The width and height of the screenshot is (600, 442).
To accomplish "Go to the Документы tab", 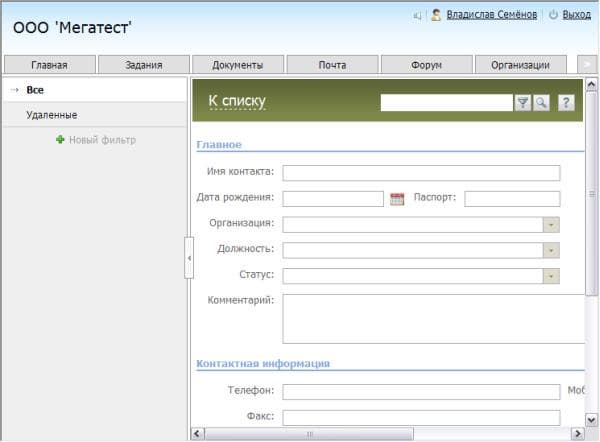I will [238, 65].
